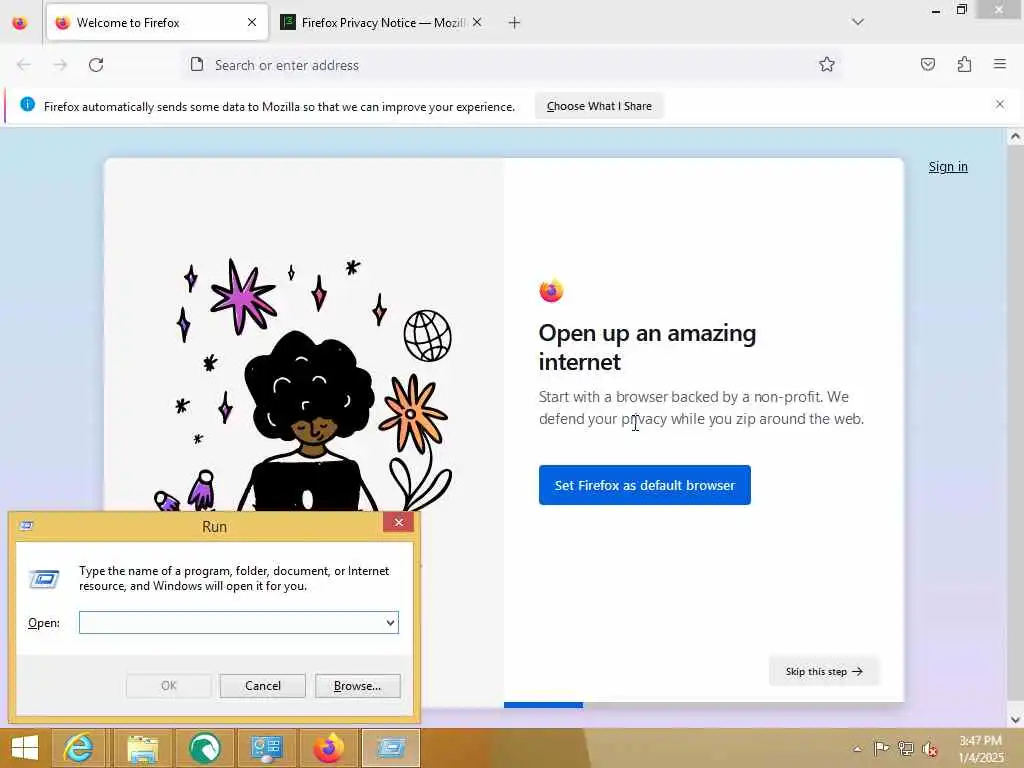This screenshot has height=768, width=1024.
Task: Go back one page in Firefox
Action: click(x=24, y=65)
